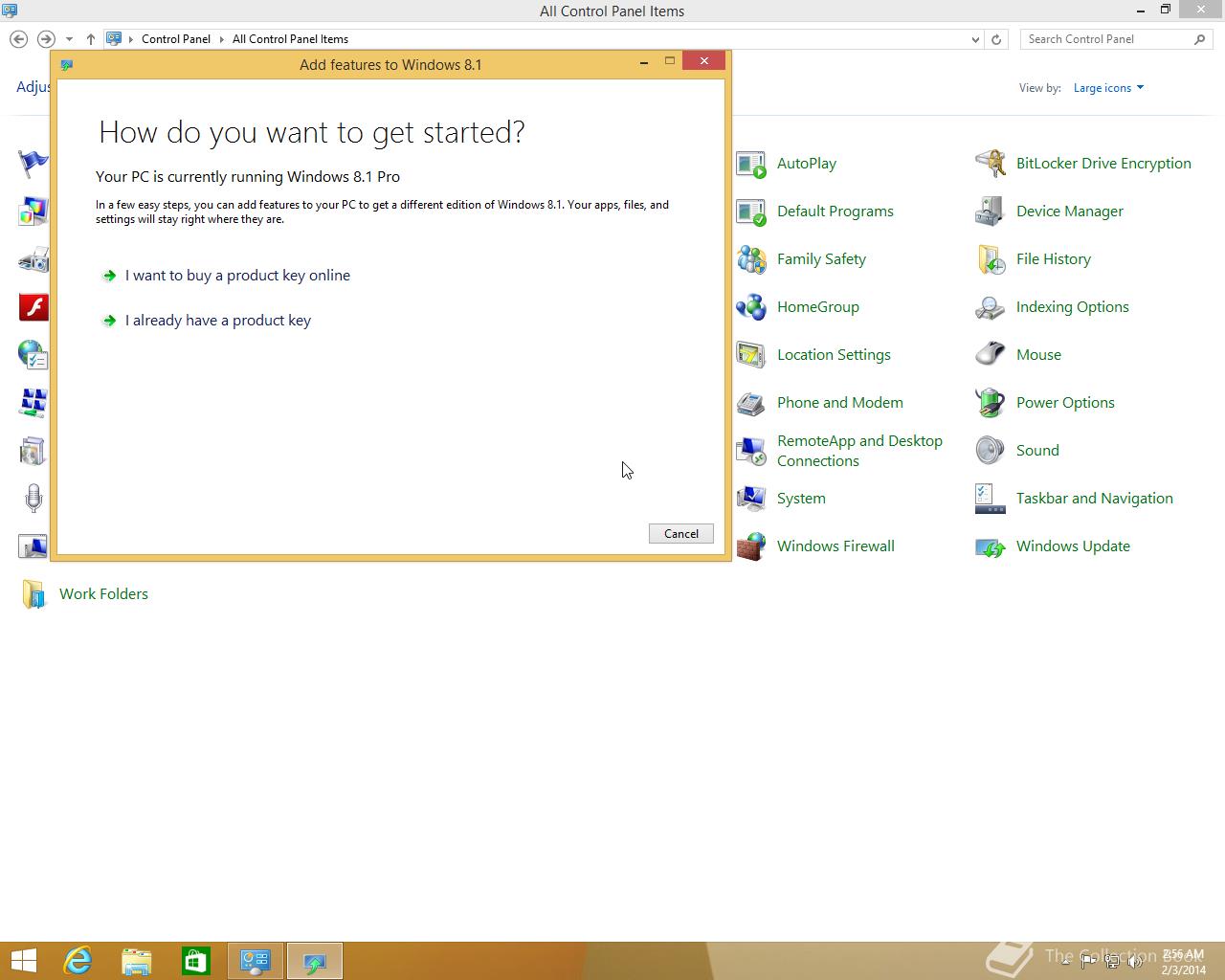Click the Forward navigation arrow

click(x=46, y=39)
